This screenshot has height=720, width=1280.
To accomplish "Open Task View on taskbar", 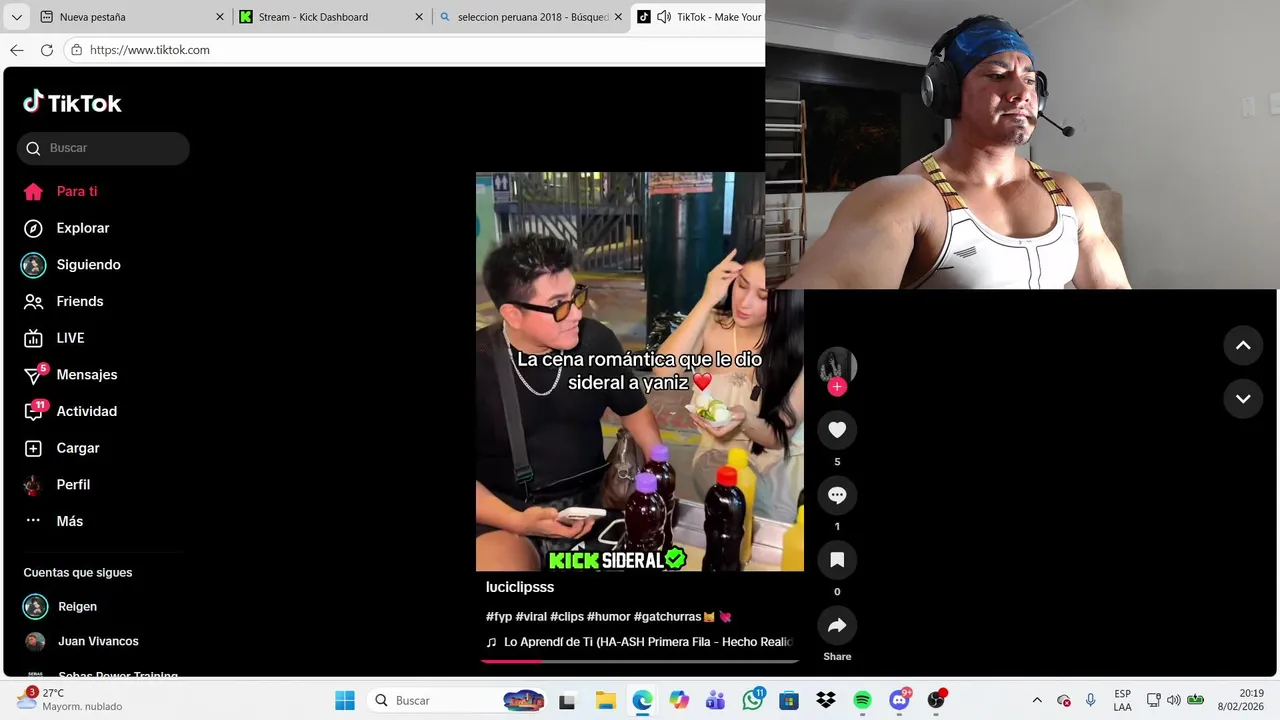I will [x=567, y=700].
